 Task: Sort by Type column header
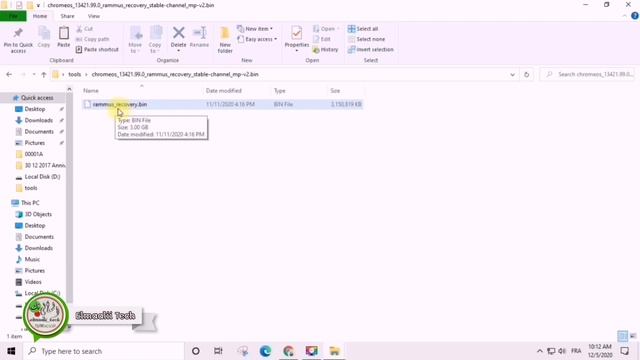[280, 91]
